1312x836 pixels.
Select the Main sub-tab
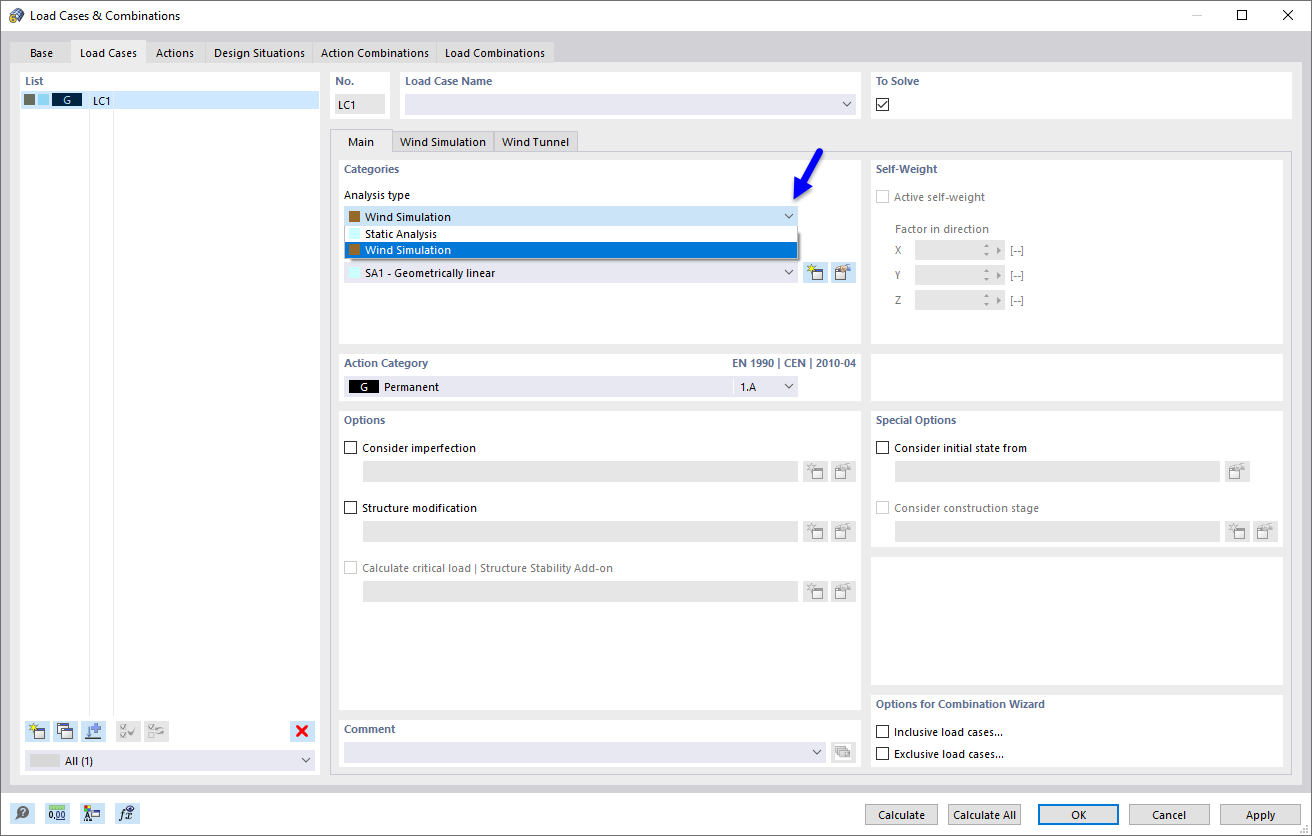pyautogui.click(x=361, y=142)
